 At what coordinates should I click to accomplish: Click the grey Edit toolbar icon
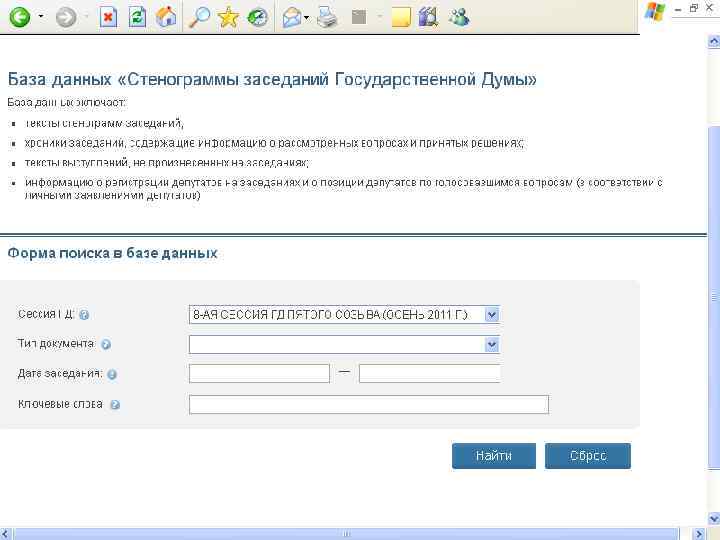pyautogui.click(x=359, y=17)
